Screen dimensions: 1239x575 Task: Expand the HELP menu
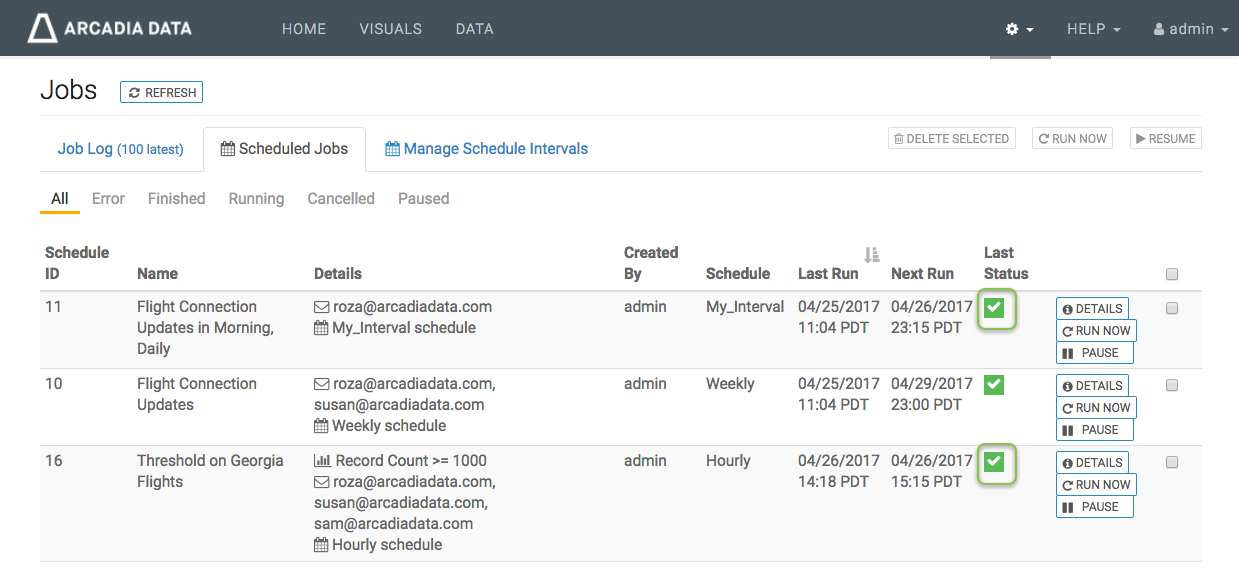click(x=1093, y=30)
